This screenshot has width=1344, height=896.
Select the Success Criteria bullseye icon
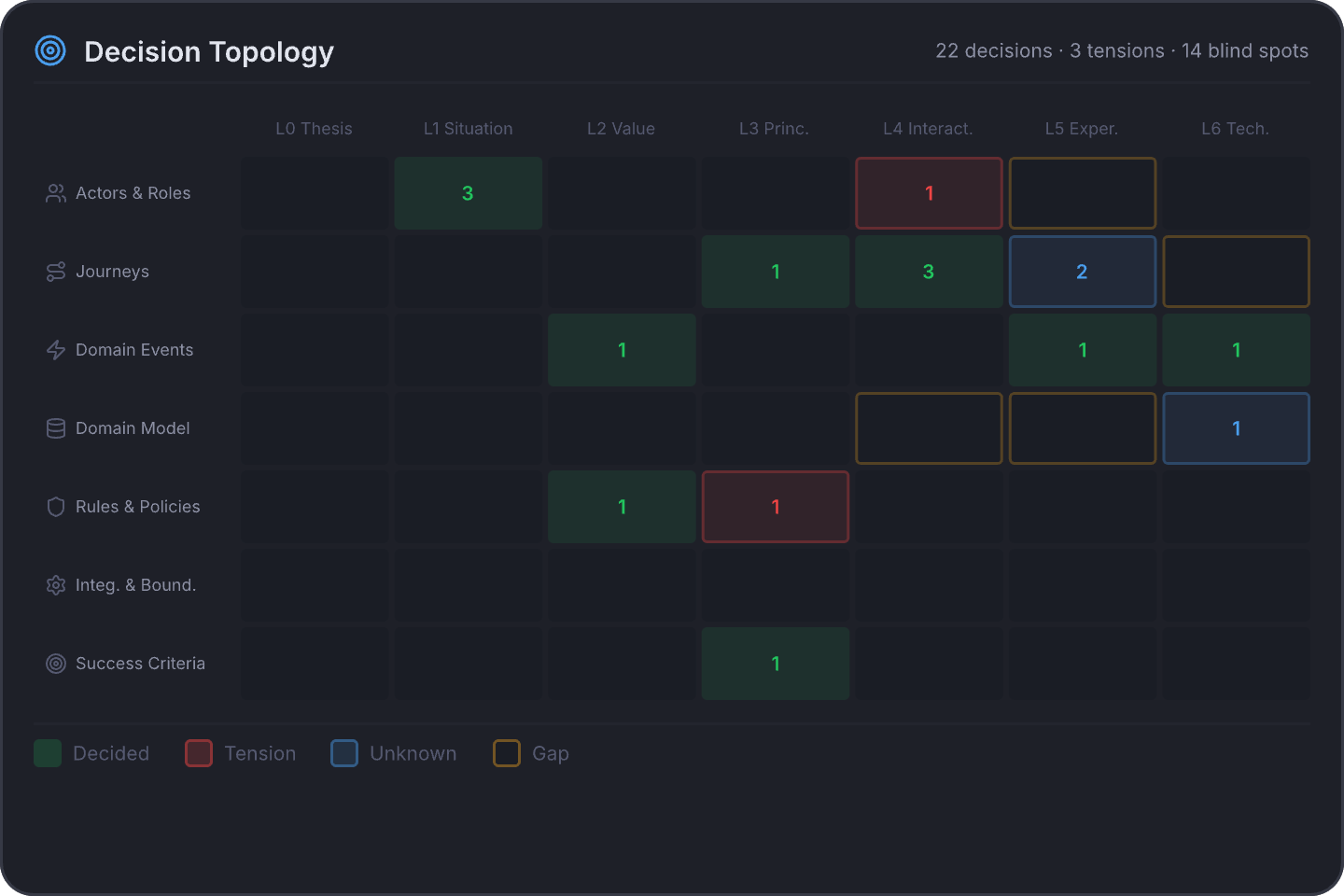pos(55,664)
